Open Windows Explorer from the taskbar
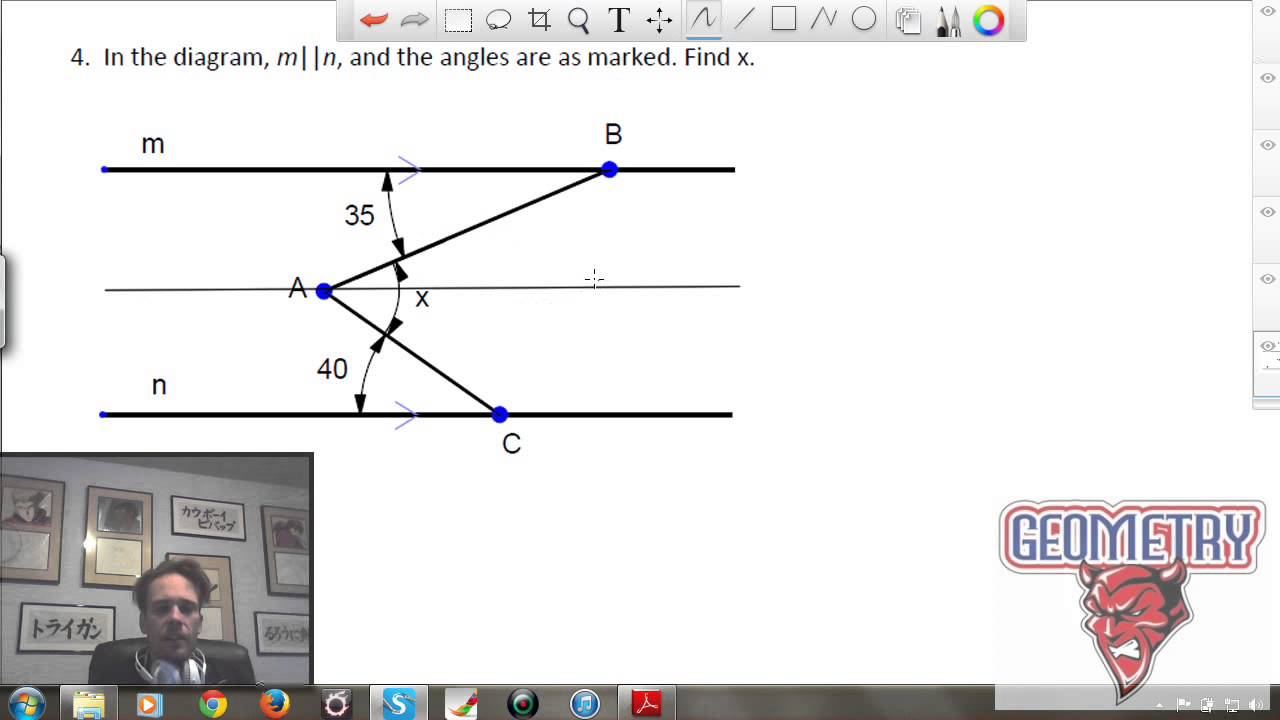The width and height of the screenshot is (1280, 720). pyautogui.click(x=89, y=704)
